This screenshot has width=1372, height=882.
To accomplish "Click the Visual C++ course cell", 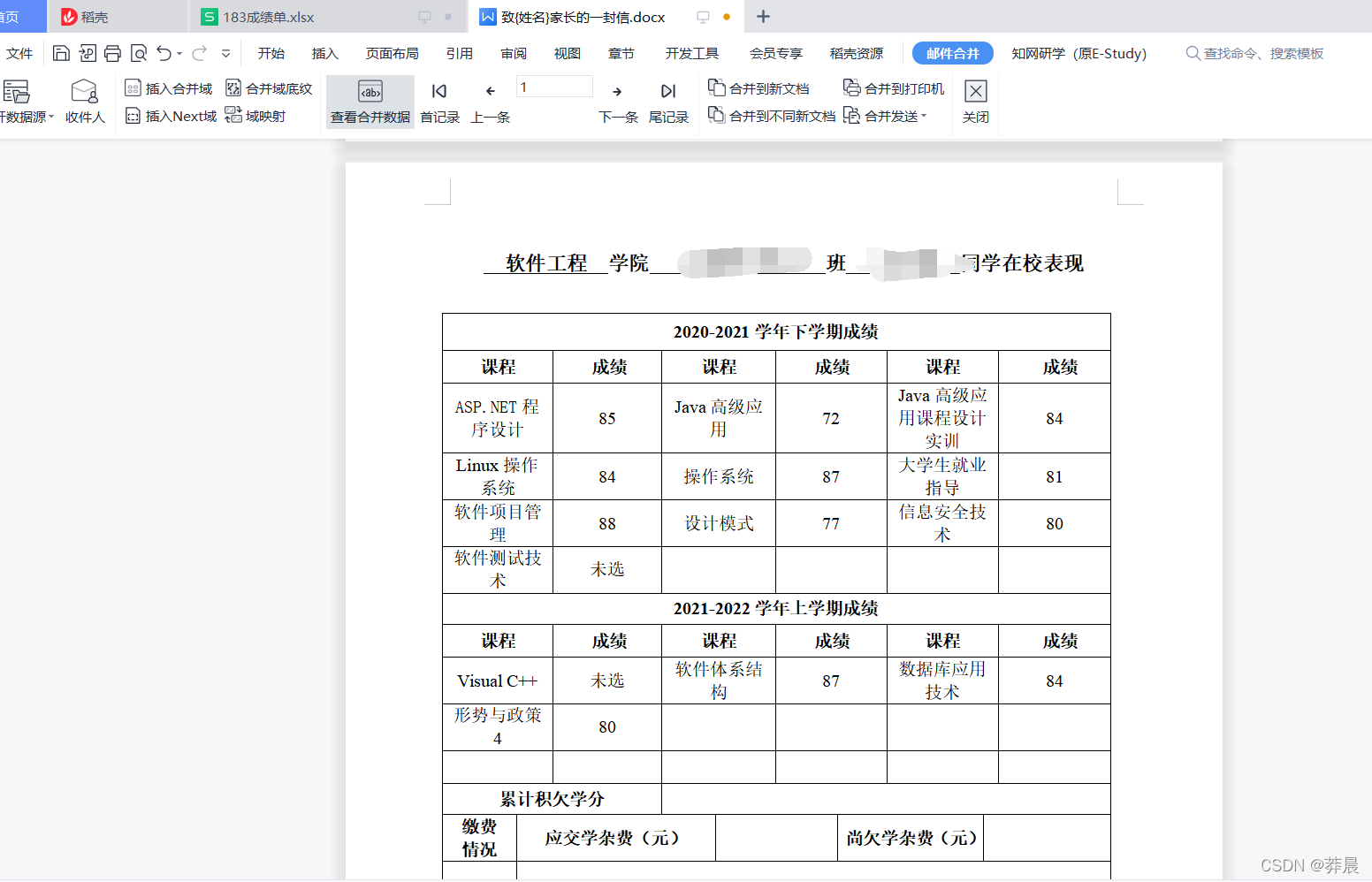I will (x=498, y=681).
